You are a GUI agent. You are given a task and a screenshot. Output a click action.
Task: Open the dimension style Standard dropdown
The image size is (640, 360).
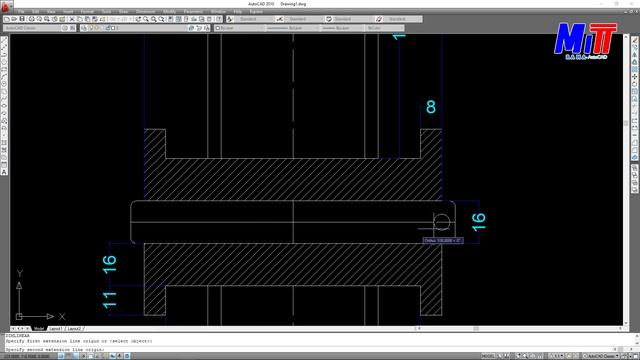point(303,19)
